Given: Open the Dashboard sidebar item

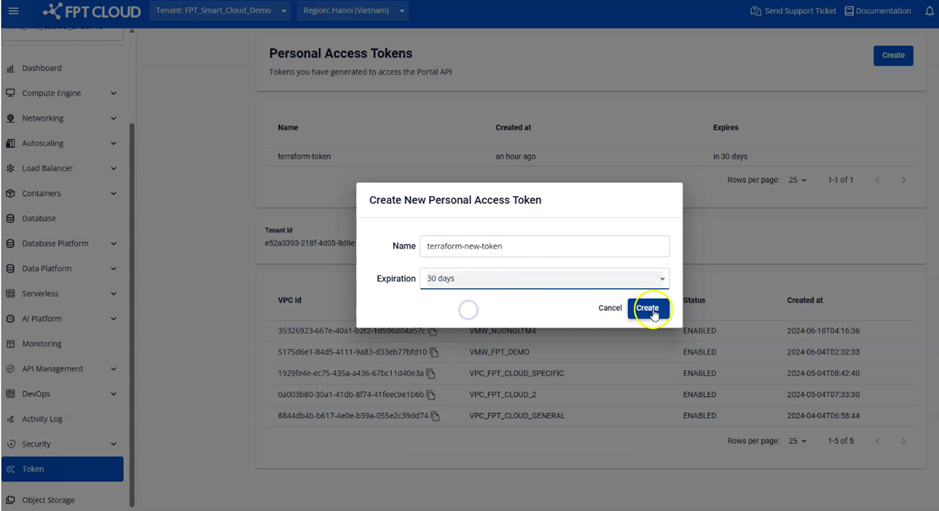Looking at the screenshot, I should point(42,68).
